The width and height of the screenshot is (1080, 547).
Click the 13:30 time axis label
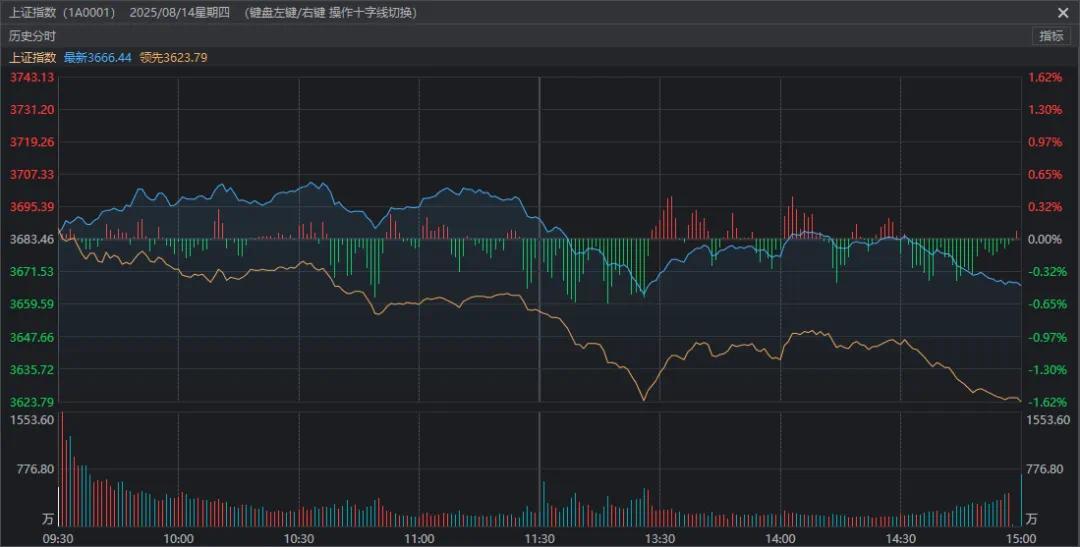(659, 538)
